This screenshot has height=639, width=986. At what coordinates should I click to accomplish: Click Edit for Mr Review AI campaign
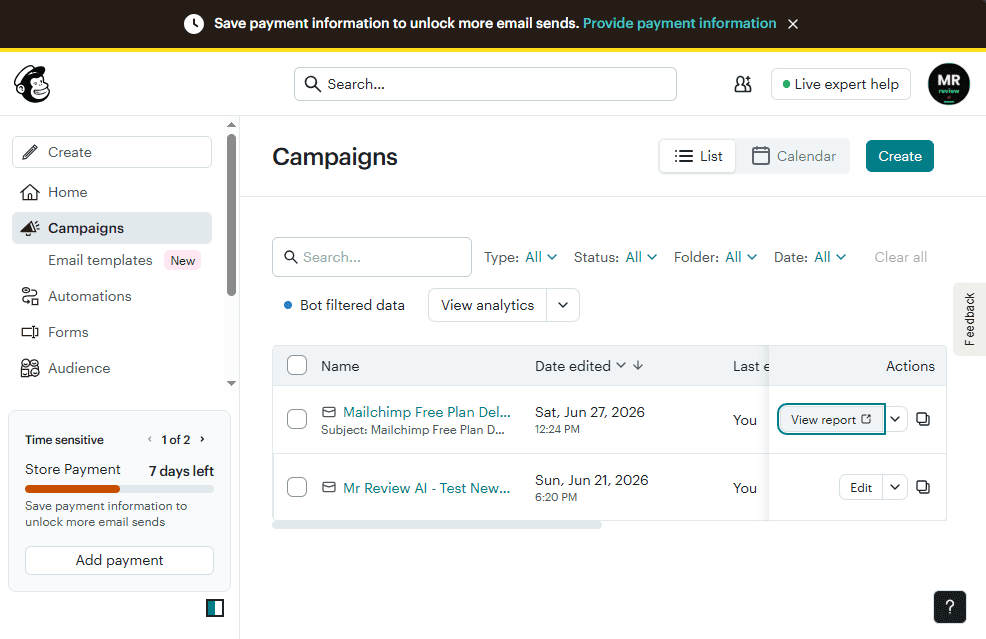[x=861, y=487]
